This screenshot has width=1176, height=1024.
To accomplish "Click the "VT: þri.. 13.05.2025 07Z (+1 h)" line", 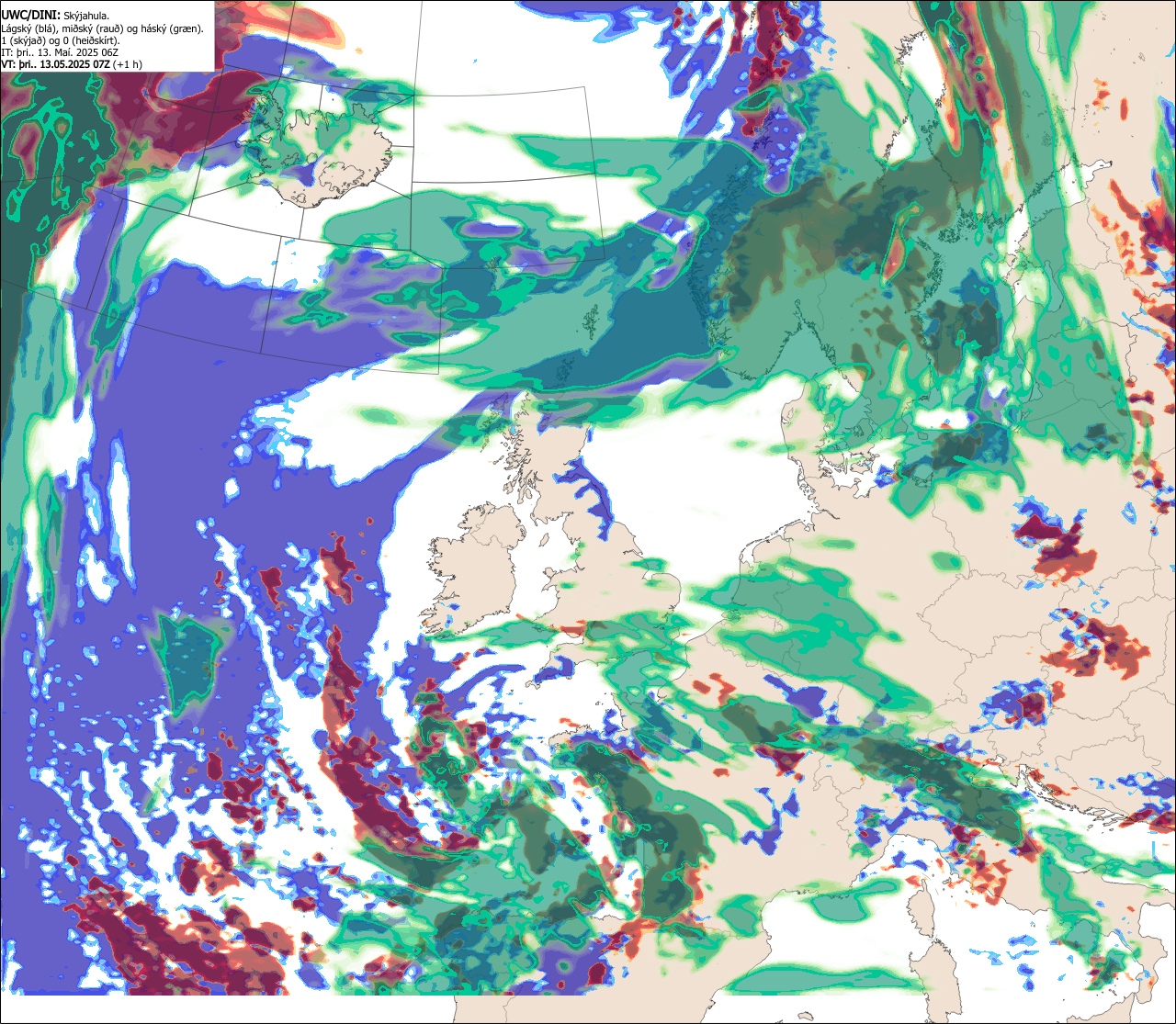I will click(72, 65).
